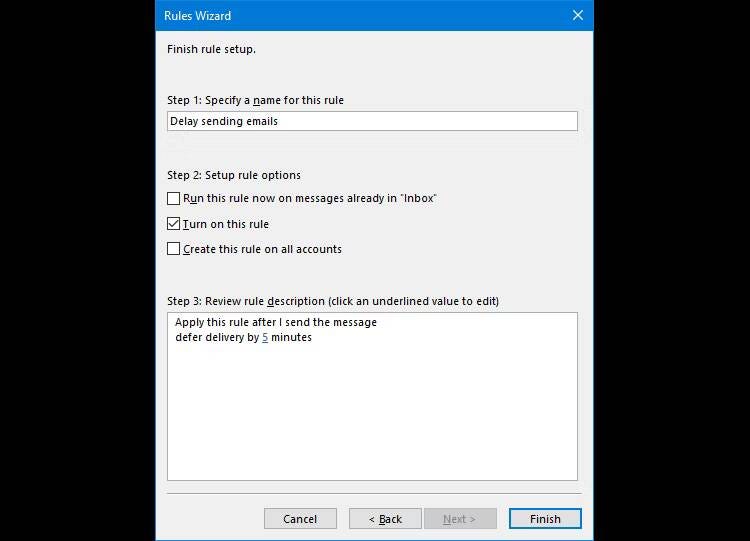Click the 'Rules Wizard' title bar text
The image size is (750, 541).
click(198, 16)
